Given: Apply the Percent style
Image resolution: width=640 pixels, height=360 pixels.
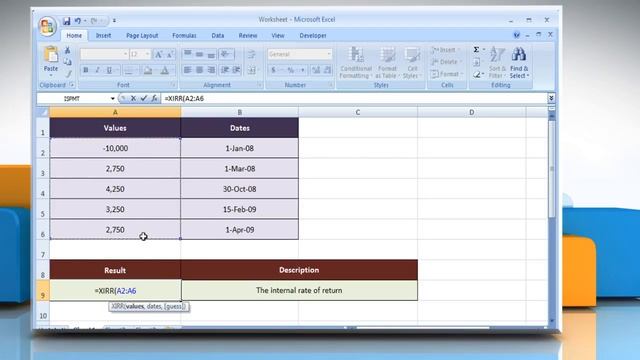Looking at the screenshot, I should (x=291, y=70).
